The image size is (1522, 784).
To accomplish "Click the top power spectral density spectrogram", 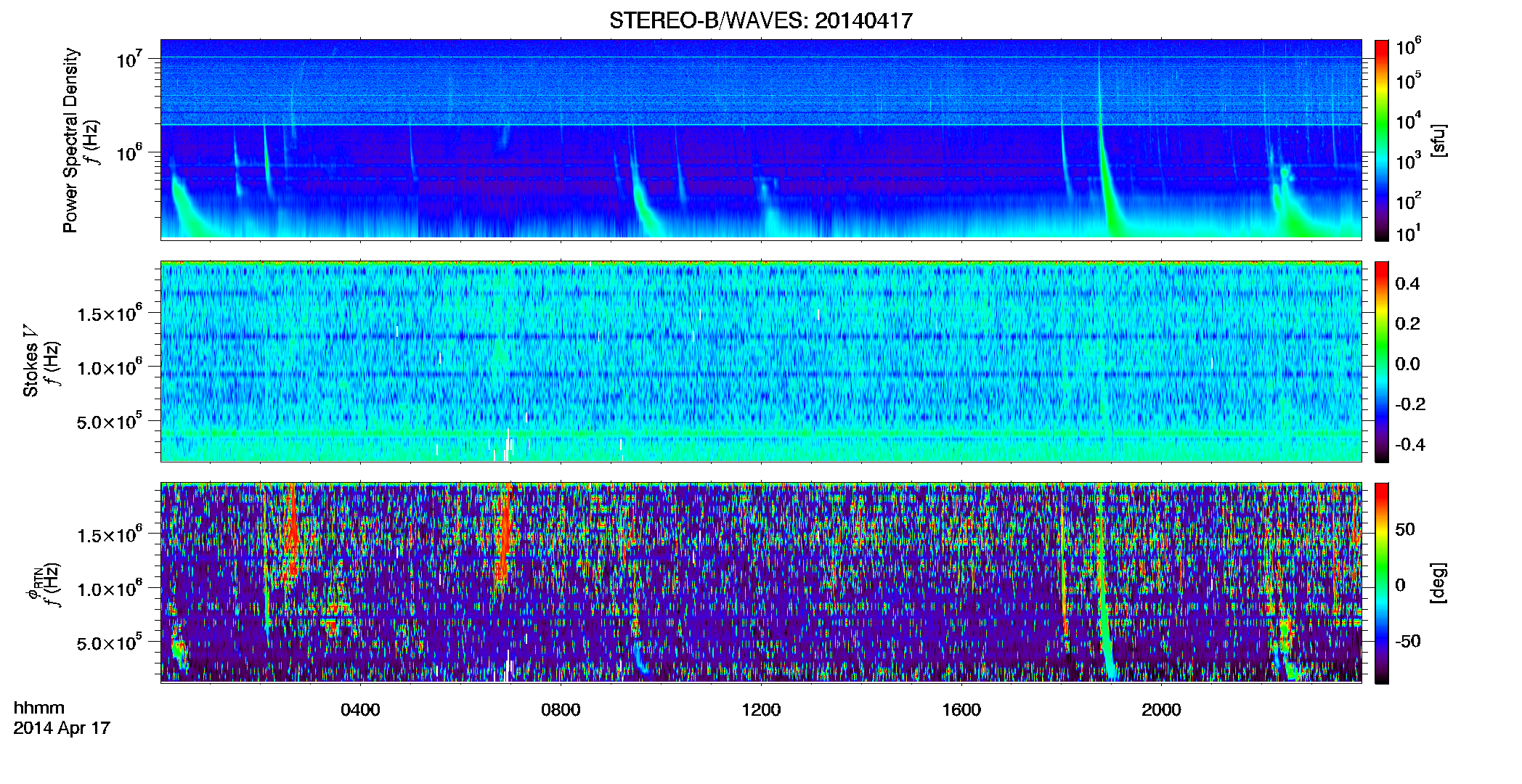I will (x=761, y=139).
